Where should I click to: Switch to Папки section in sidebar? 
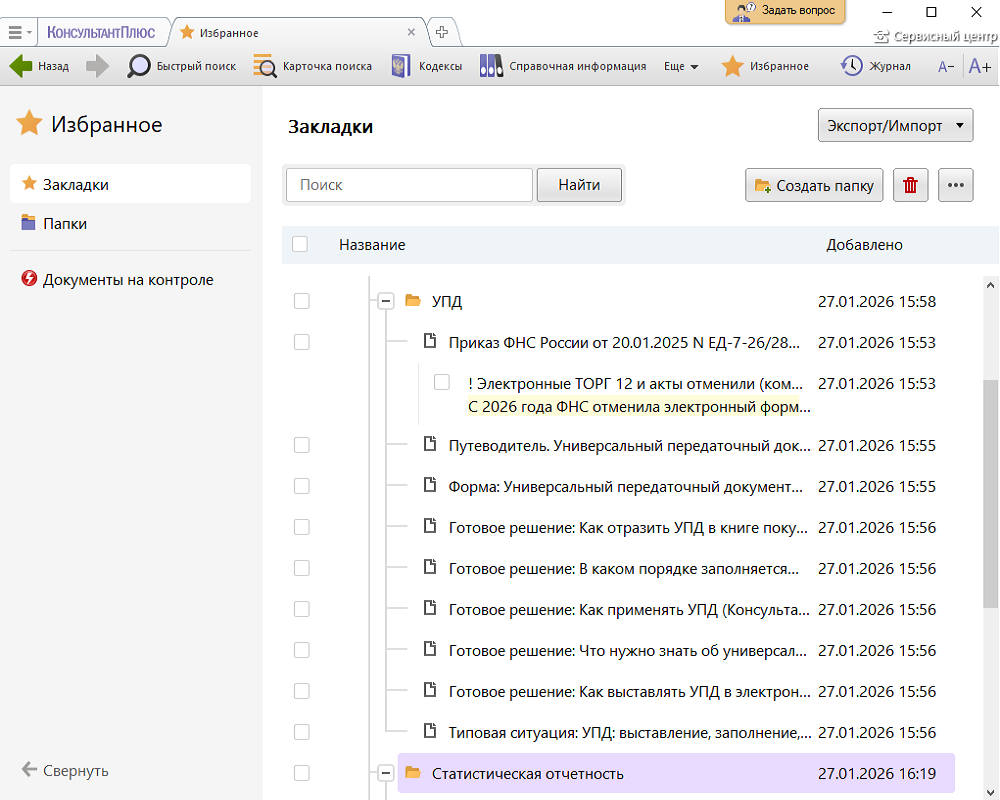(x=65, y=224)
